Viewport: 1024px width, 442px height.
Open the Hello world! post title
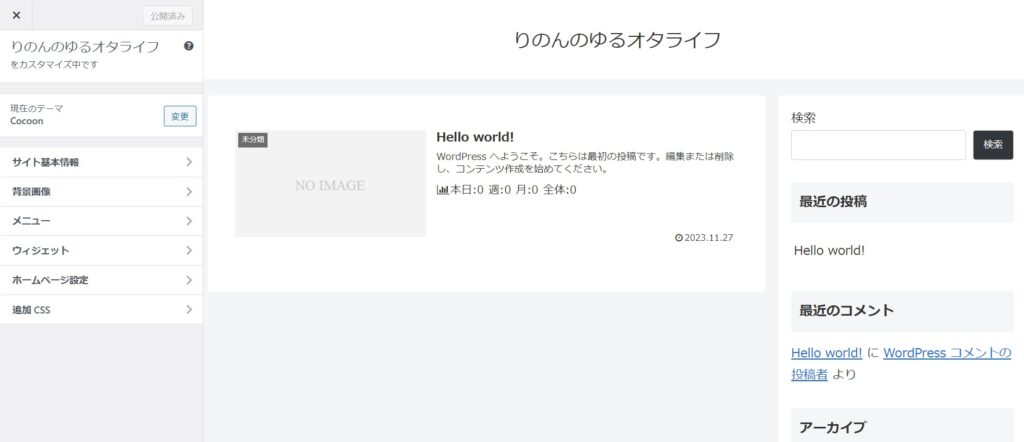475,137
